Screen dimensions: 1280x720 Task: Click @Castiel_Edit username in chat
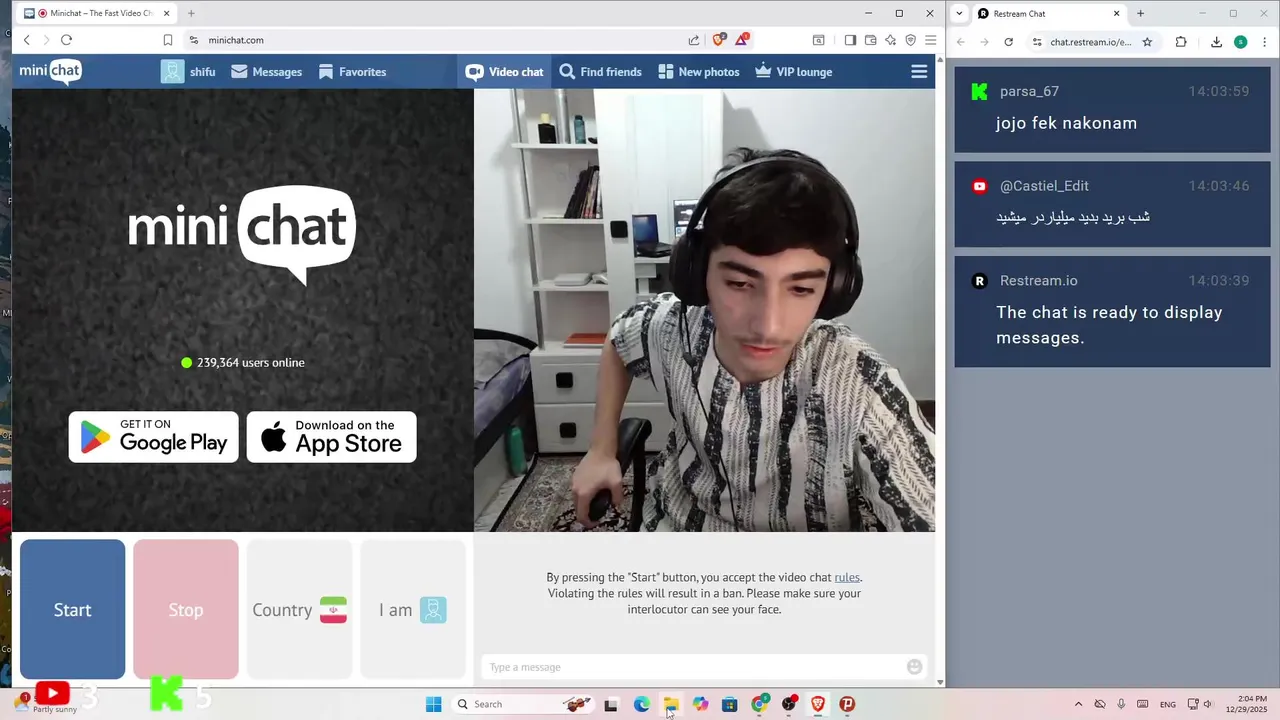tap(1044, 186)
